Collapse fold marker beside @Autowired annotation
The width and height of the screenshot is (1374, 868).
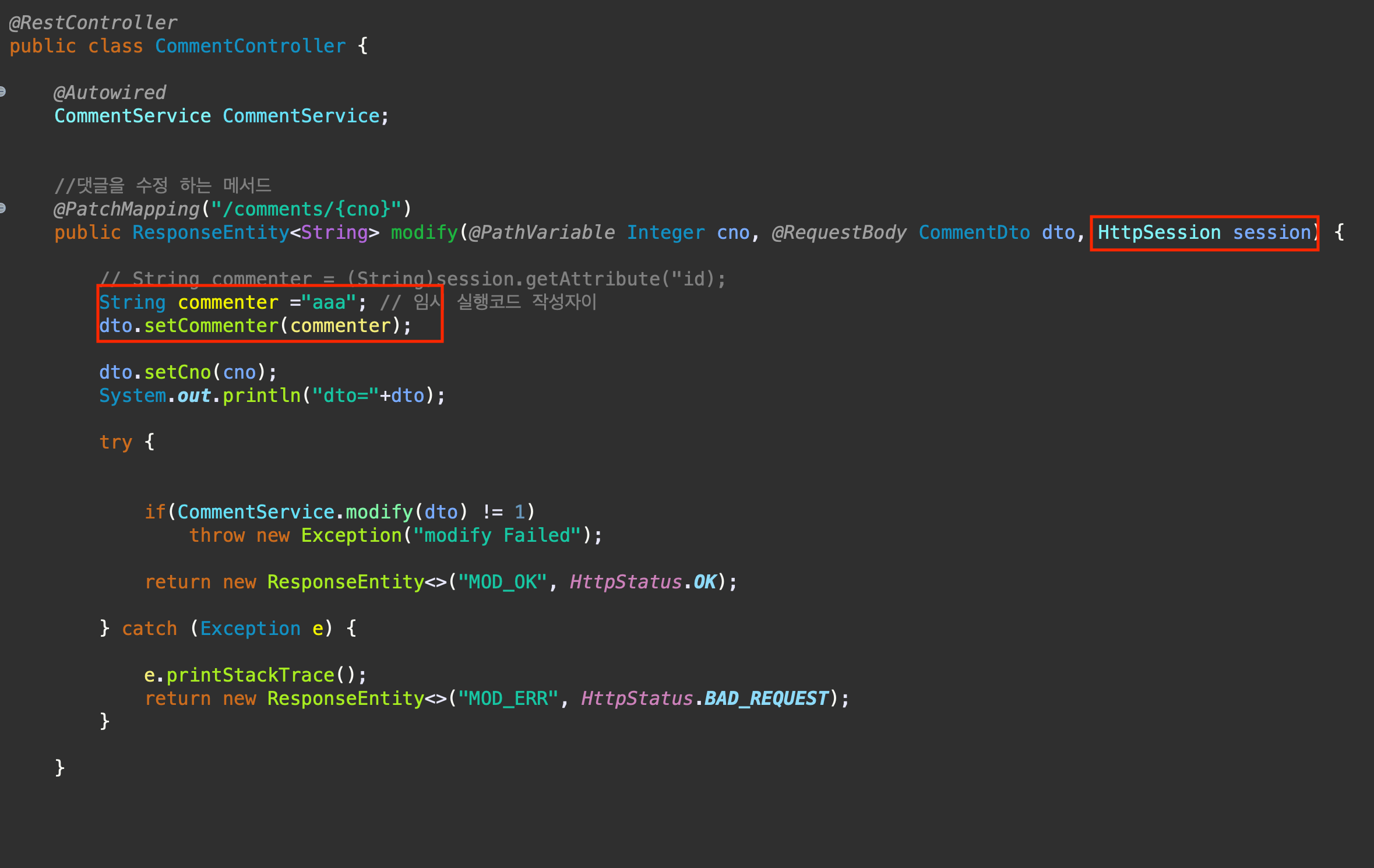point(3,91)
